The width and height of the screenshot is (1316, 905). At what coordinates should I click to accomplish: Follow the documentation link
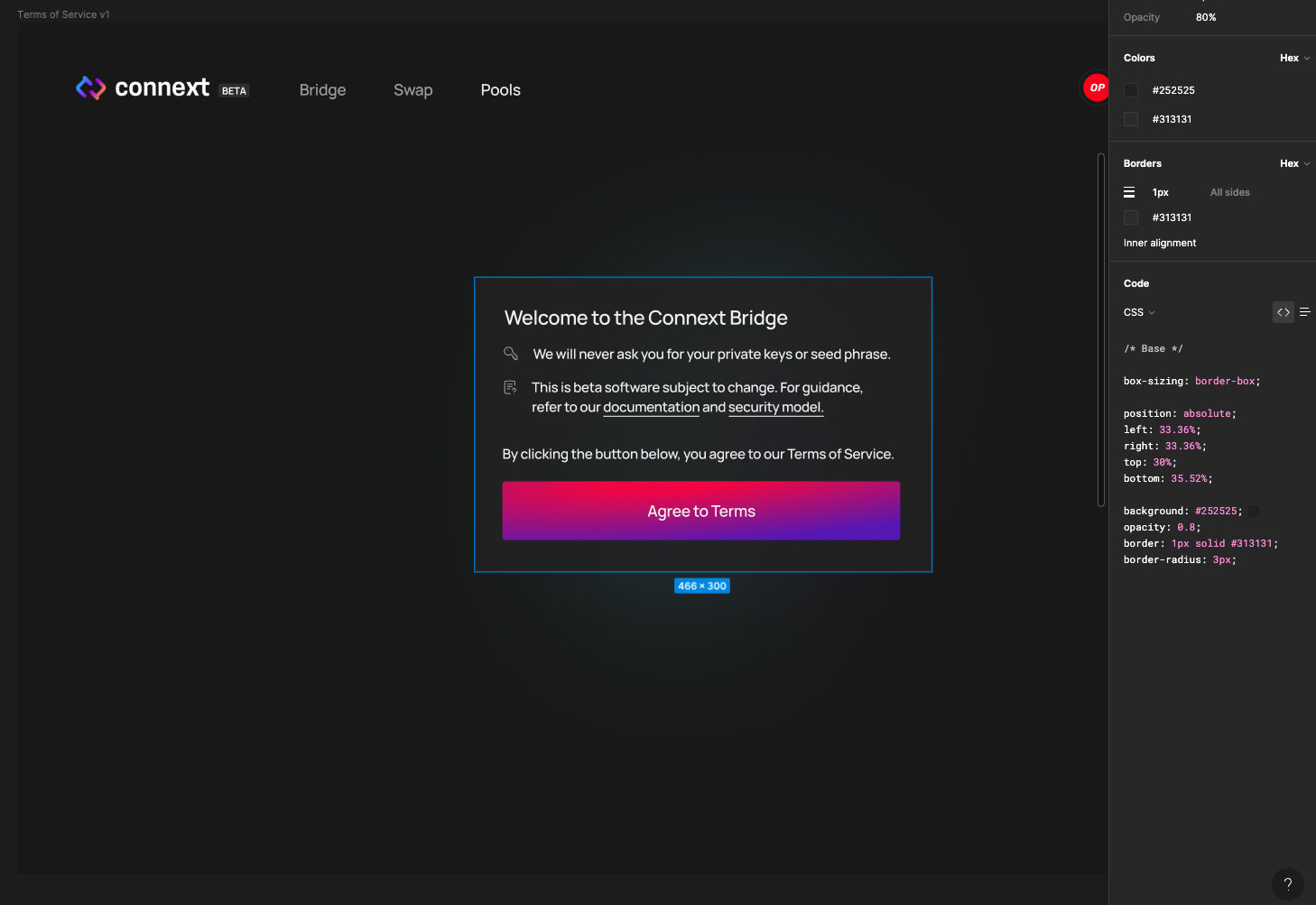coord(651,407)
